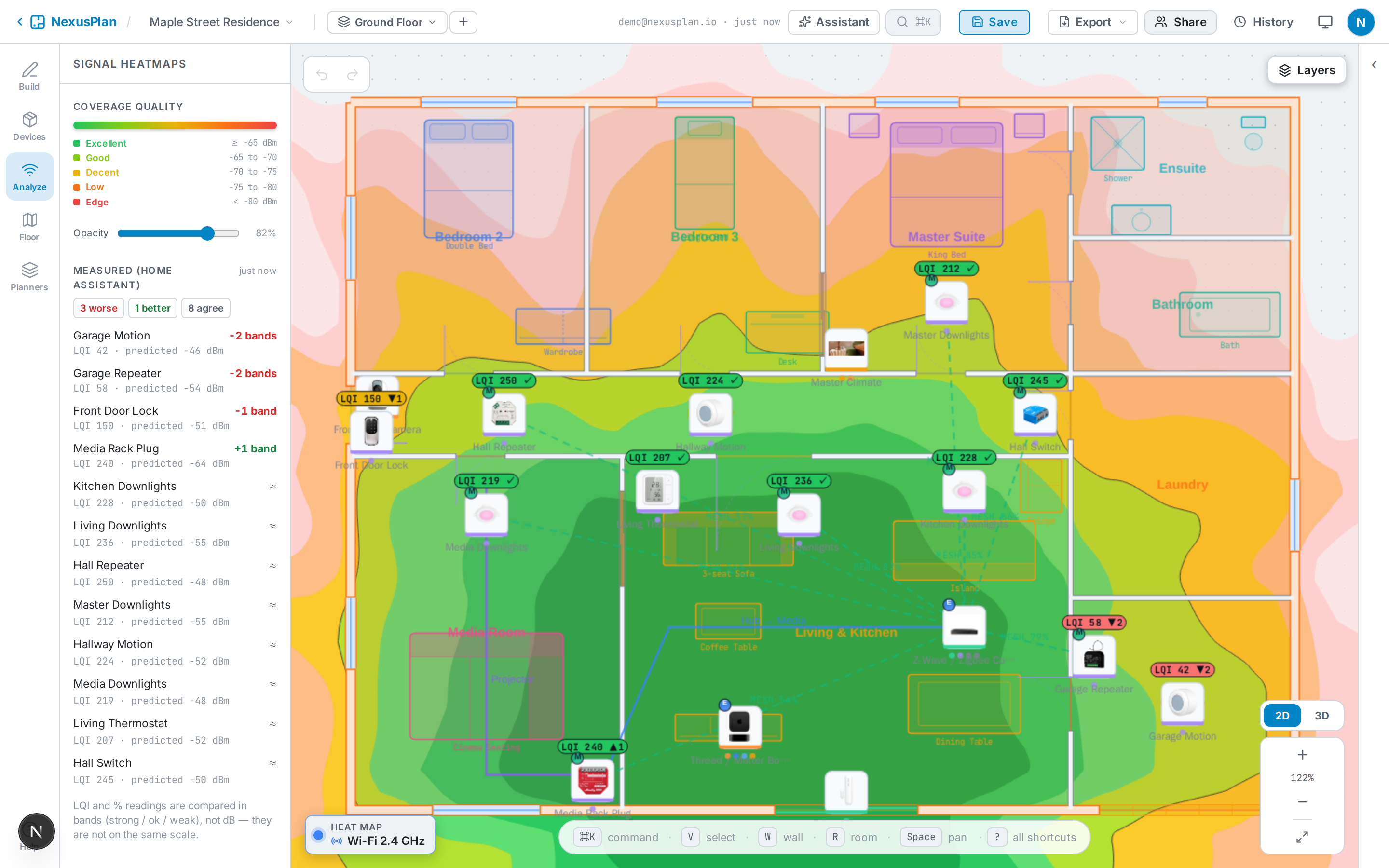This screenshot has width=1389, height=868.
Task: Select the Media Rack Plug measurement row
Action: coord(175,455)
